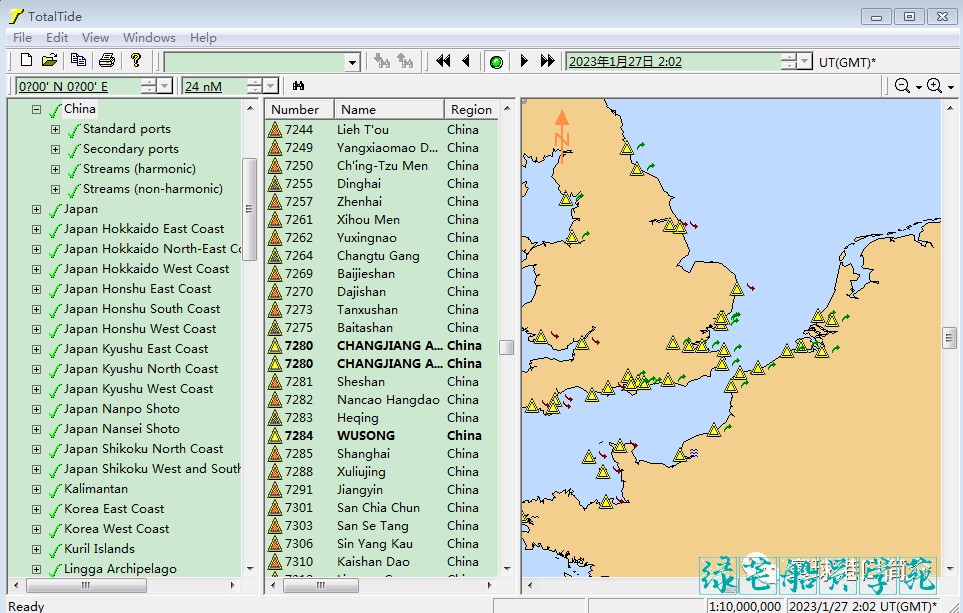
Task: Click the tree panel horizontal scrollbar thumb
Action: [x=85, y=585]
